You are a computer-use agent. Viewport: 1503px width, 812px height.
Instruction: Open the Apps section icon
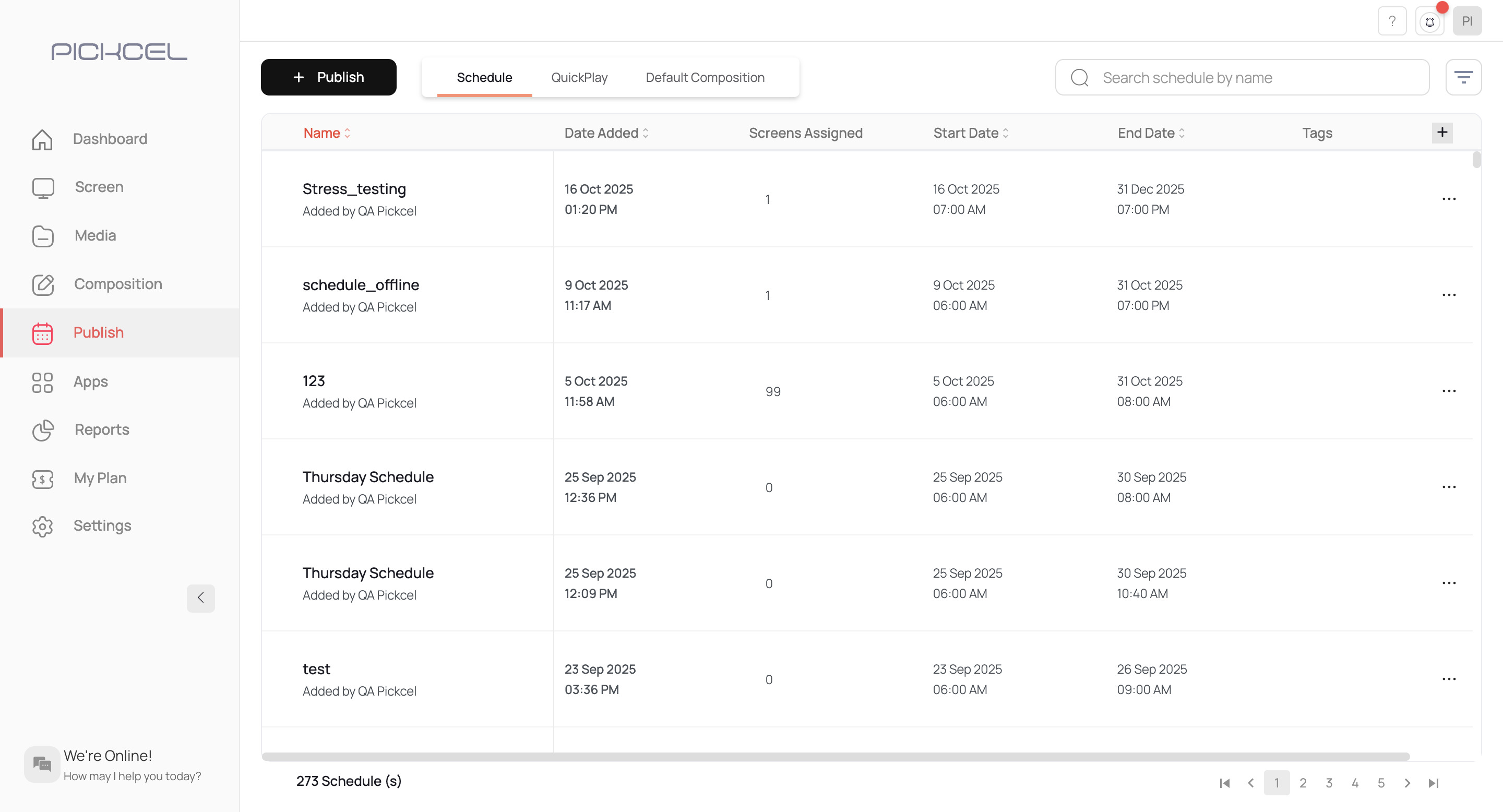click(43, 383)
